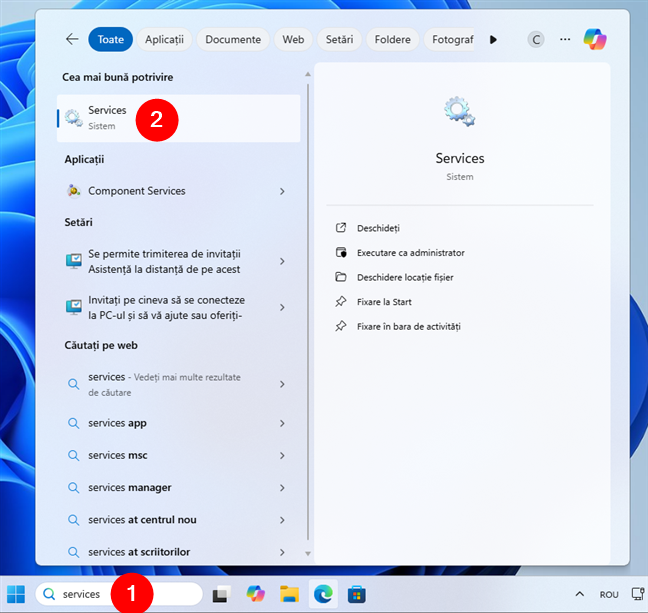Screen dimensions: 648x613
Task: Click the Windows Start button
Action: 17,594
